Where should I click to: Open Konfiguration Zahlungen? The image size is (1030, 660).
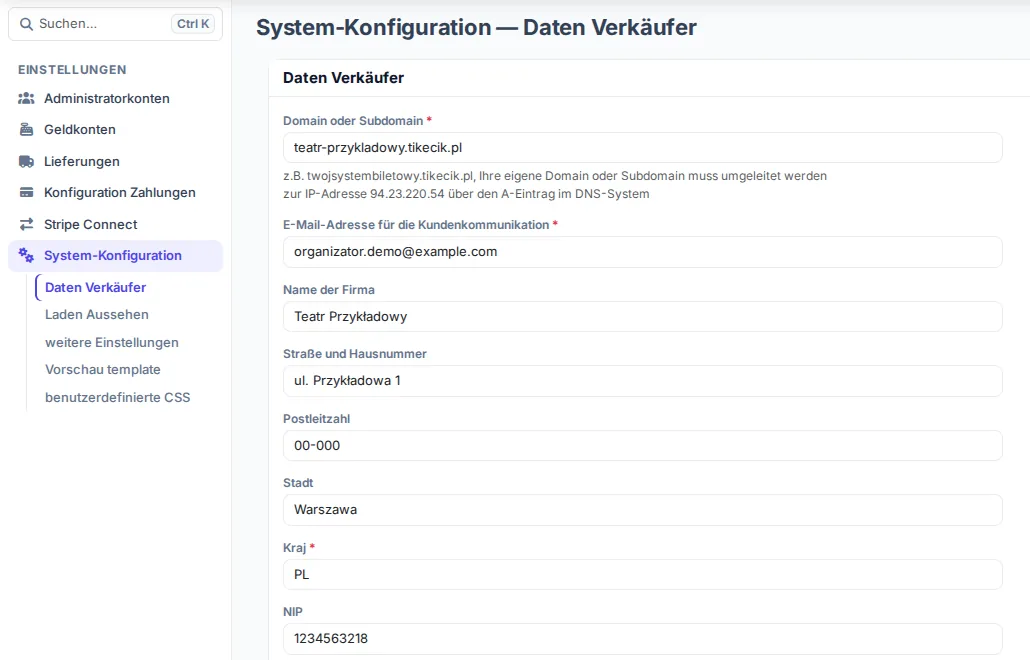[116, 192]
